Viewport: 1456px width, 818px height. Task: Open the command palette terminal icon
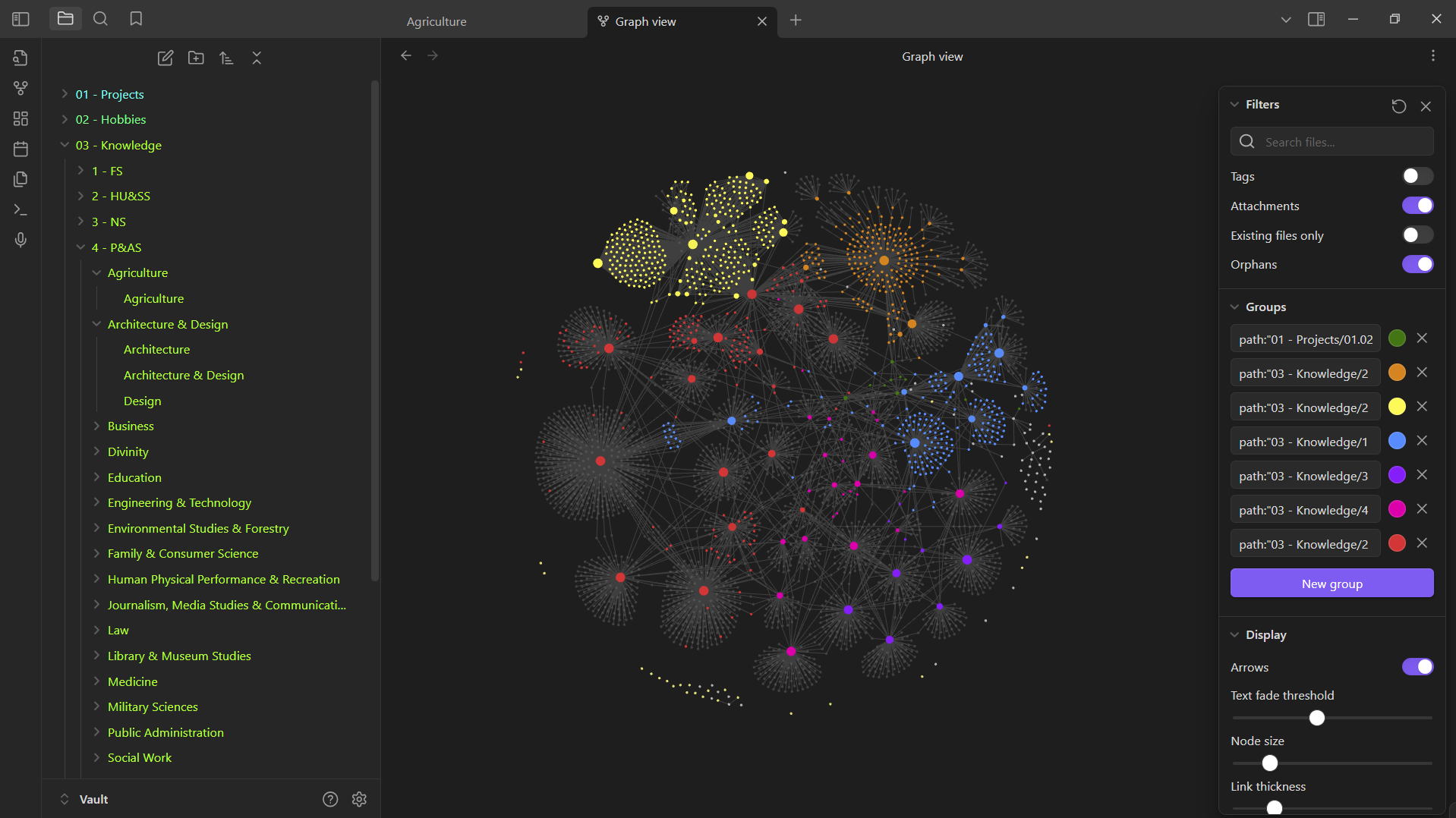point(20,209)
